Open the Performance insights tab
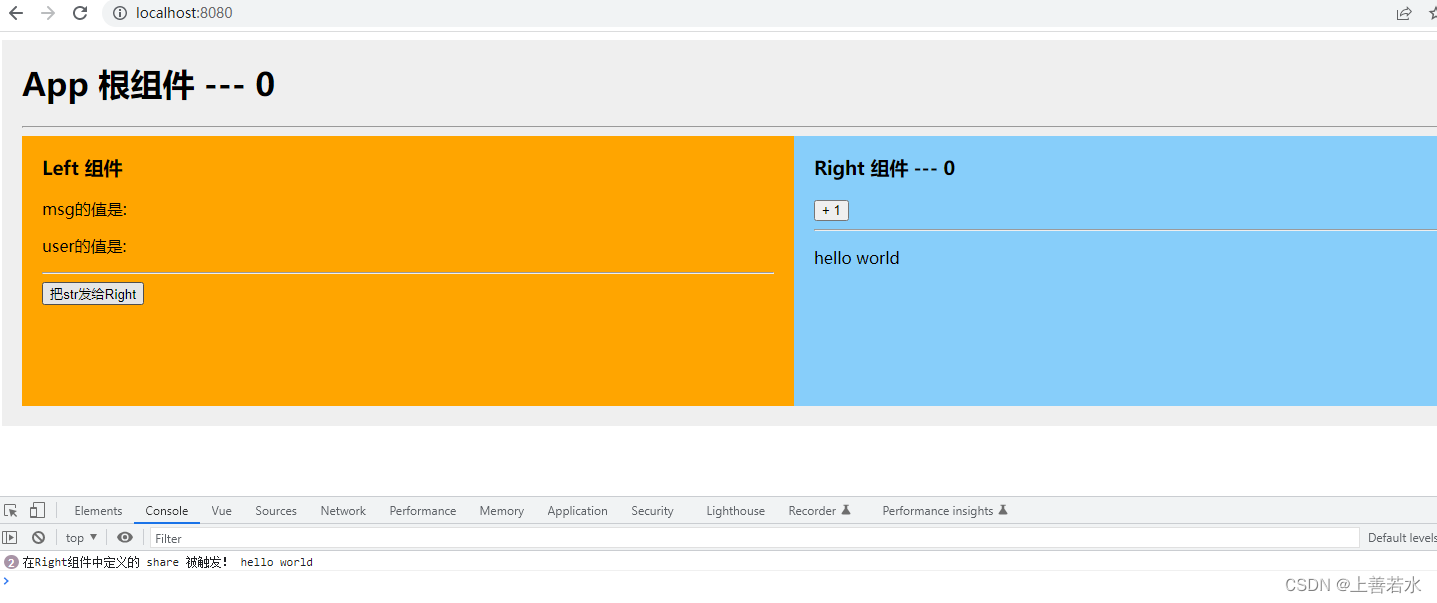The height and width of the screenshot is (603, 1437). 945,510
